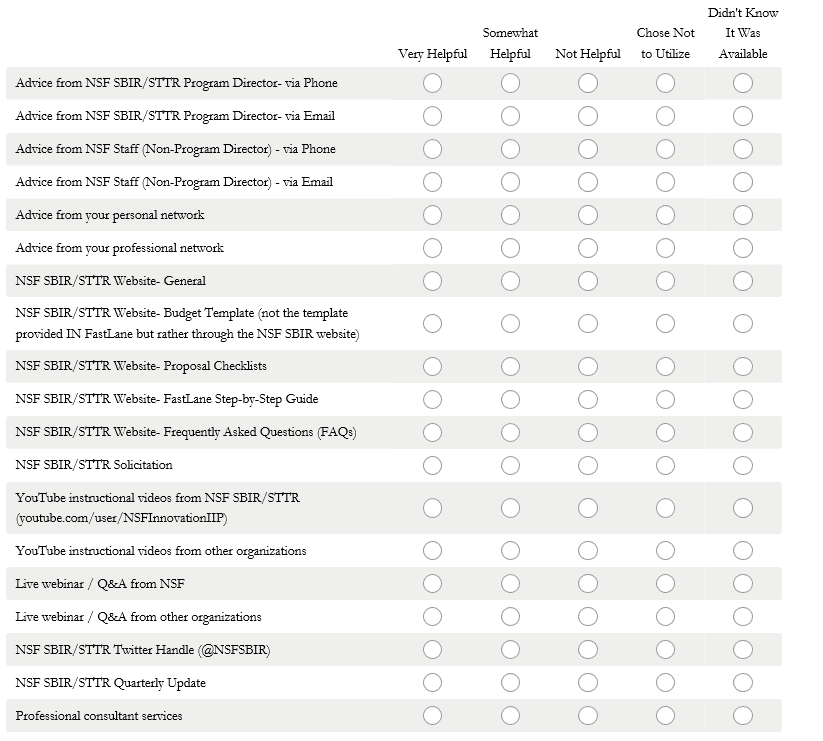823x741 pixels.
Task: Mark Didn't Know for FastLane Step-by-Step Guide
Action: 743,399
